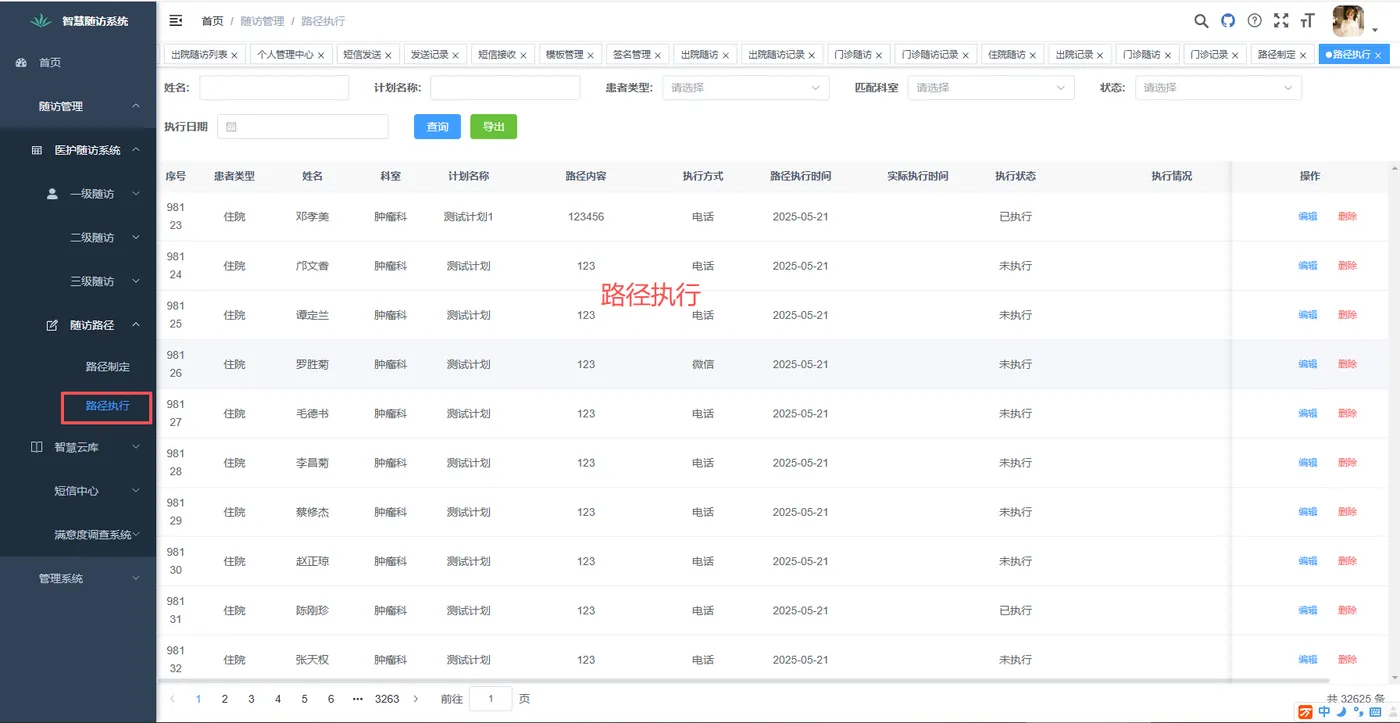Expand the 智慧云库 sidebar section

tap(77, 447)
